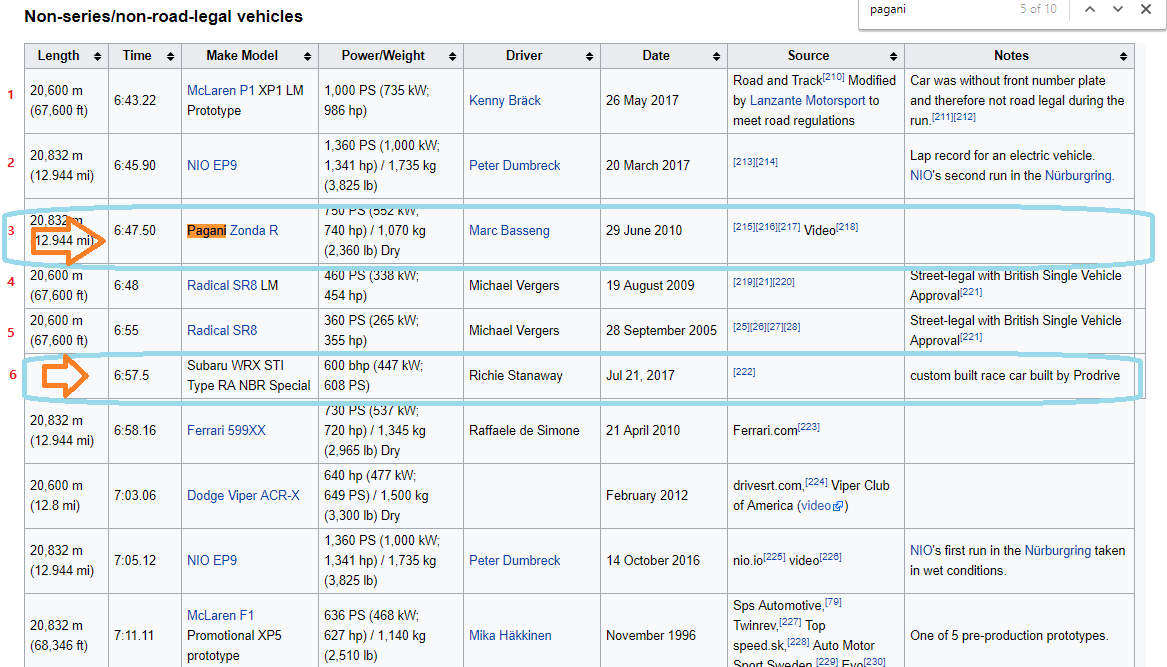This screenshot has width=1167, height=667.
Task: Sort by Power/Weight column arrows
Action: pos(453,57)
